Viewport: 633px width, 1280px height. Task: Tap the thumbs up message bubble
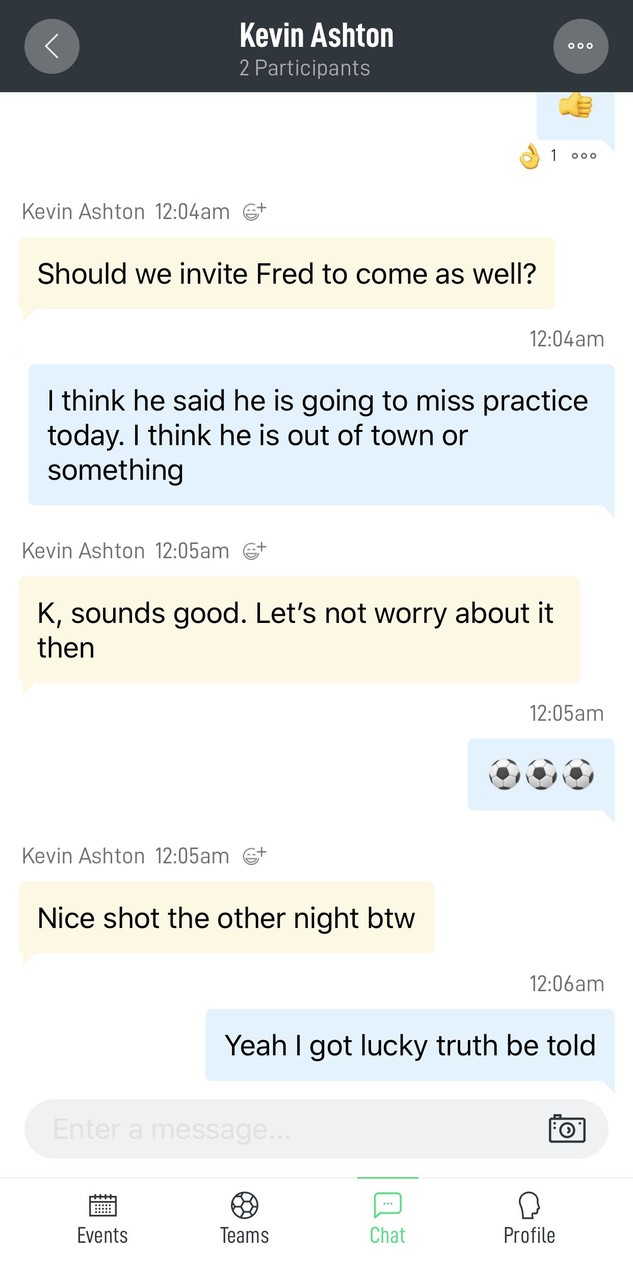[575, 108]
